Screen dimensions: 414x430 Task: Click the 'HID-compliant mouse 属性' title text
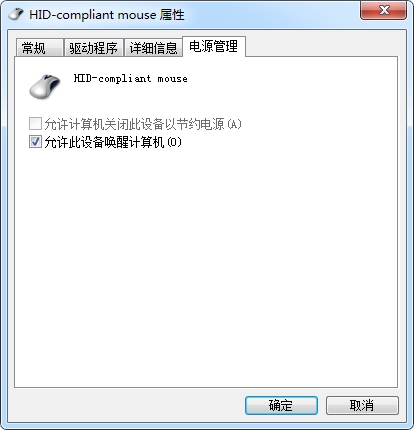click(107, 15)
